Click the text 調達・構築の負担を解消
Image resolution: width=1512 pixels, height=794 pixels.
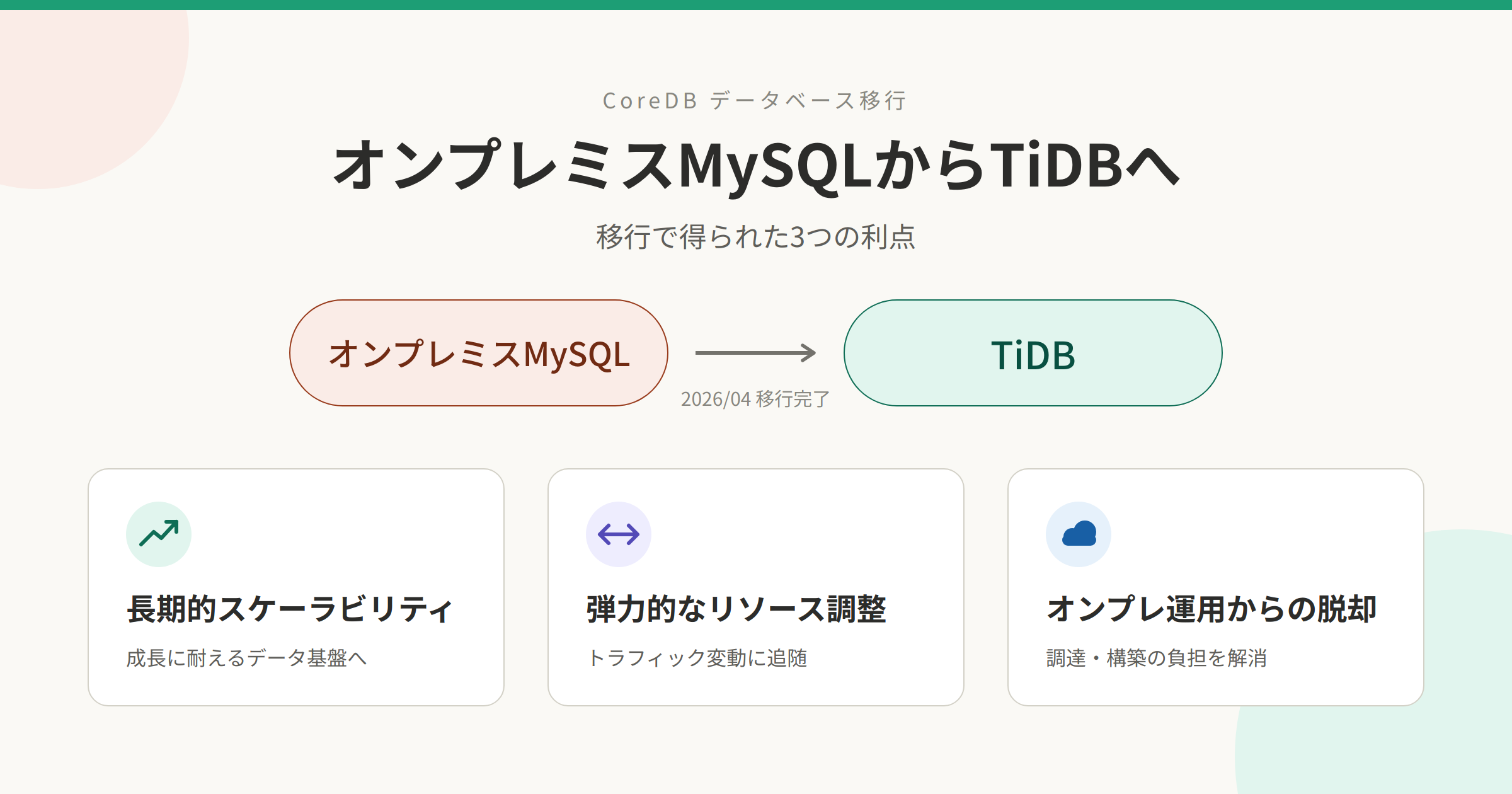click(x=1157, y=658)
